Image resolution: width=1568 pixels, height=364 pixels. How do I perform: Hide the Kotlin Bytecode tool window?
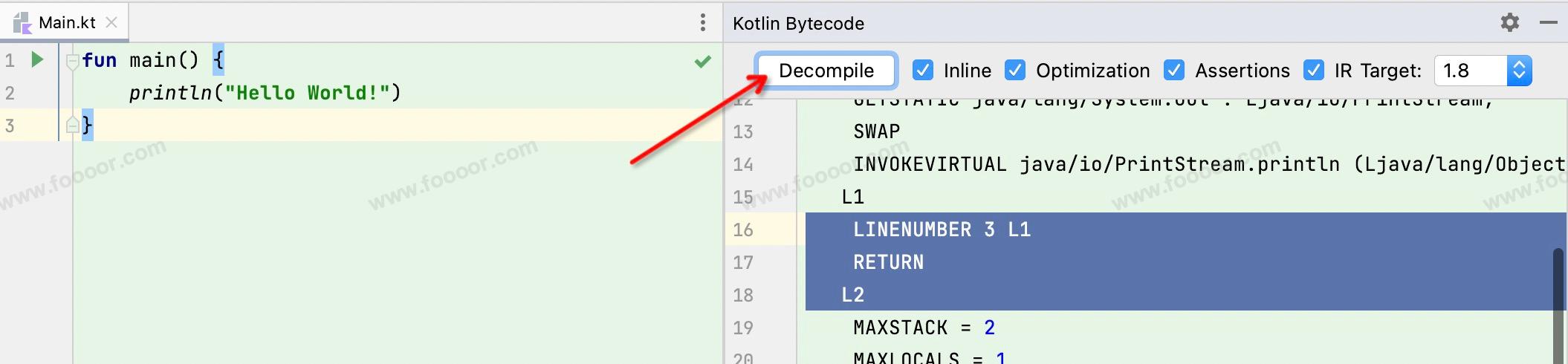click(x=1548, y=22)
